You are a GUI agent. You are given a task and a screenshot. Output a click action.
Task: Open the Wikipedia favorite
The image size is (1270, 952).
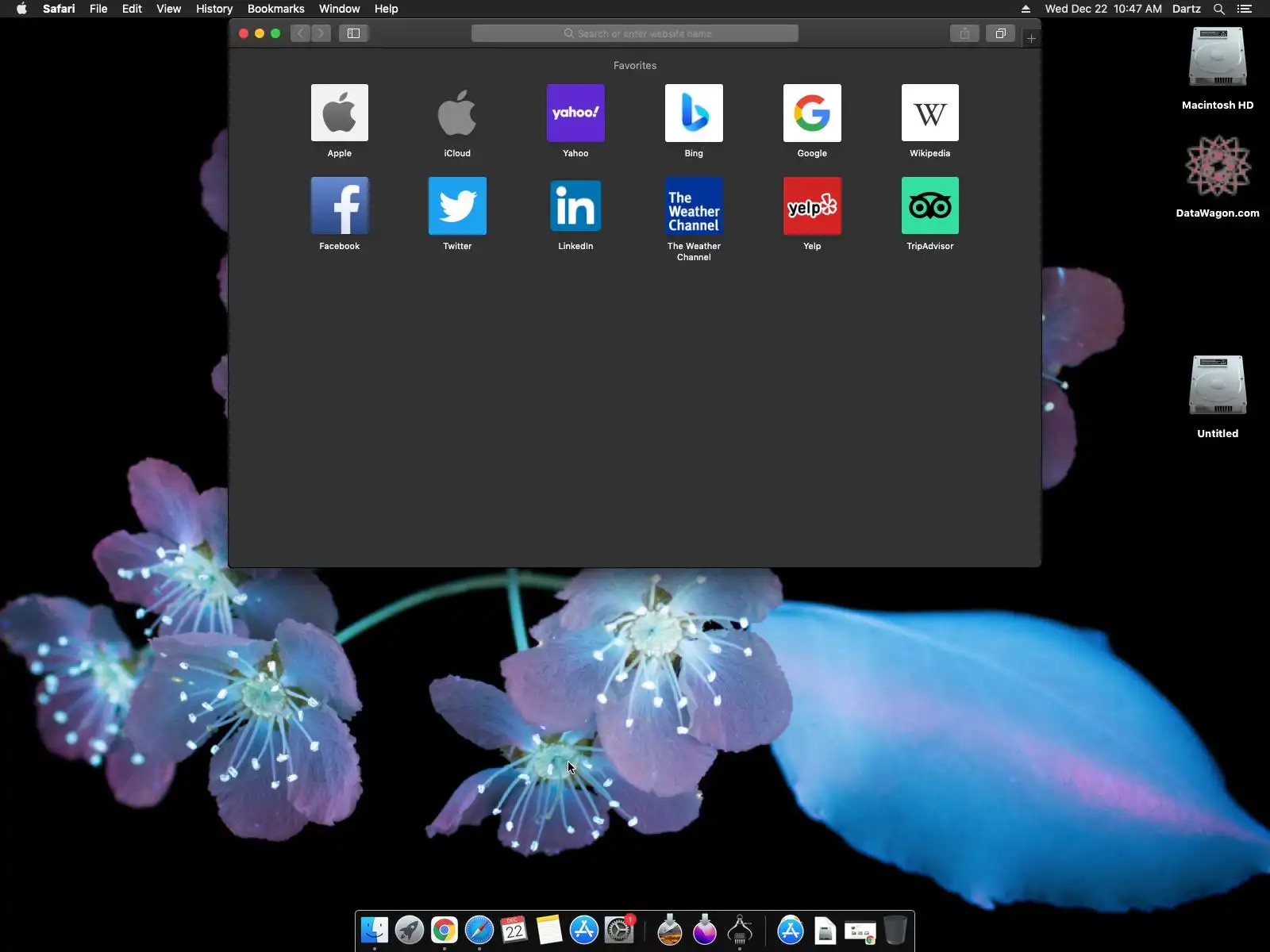click(930, 113)
